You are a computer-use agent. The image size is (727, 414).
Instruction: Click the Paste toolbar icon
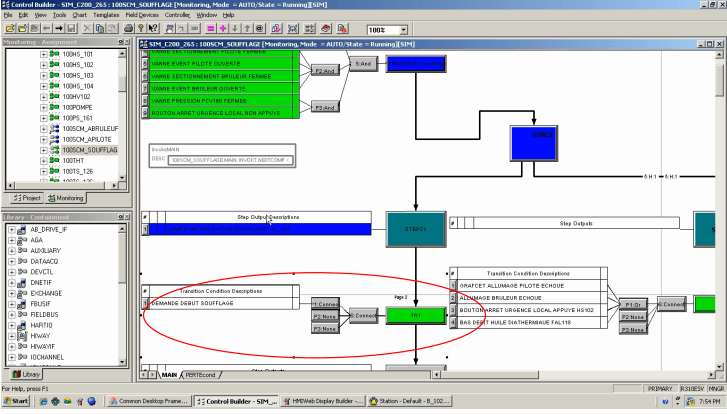[x=112, y=29]
